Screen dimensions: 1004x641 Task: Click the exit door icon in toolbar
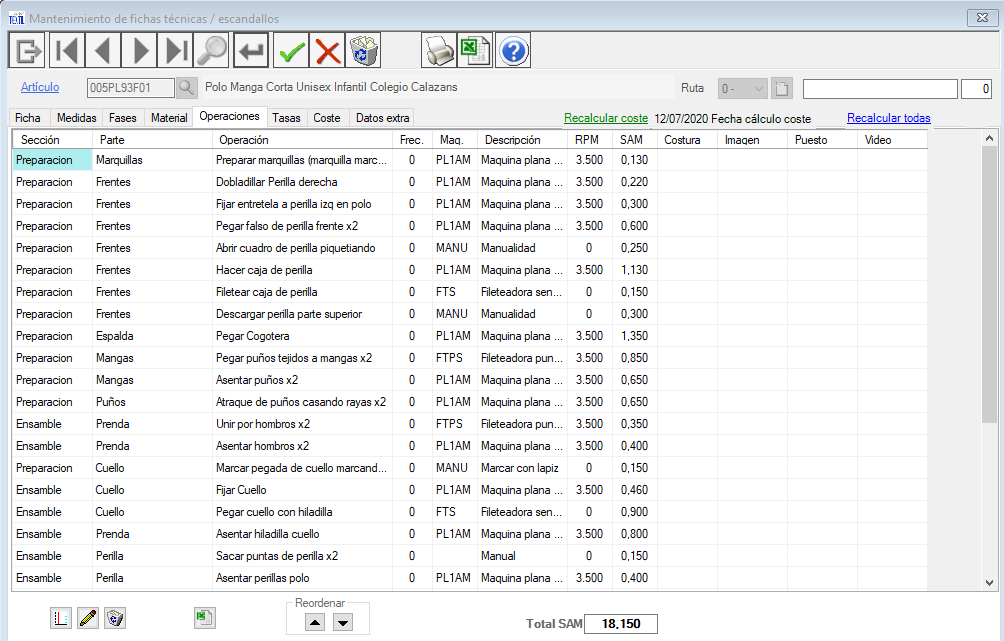tap(28, 49)
